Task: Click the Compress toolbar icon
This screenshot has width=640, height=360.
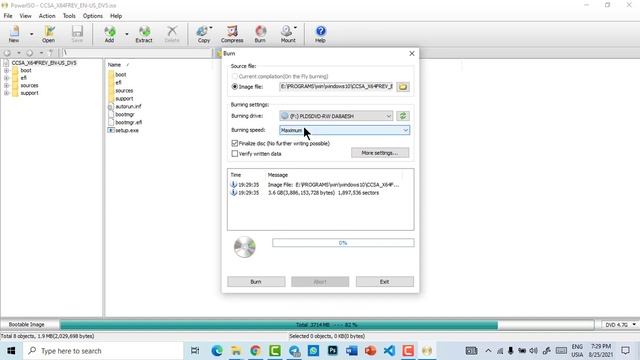Action: point(232,34)
